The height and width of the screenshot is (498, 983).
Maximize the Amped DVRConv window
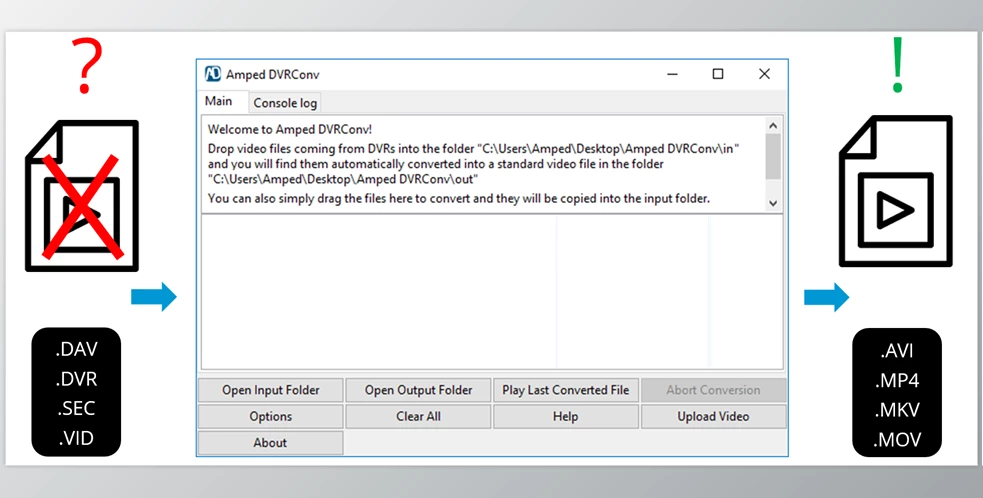coord(718,74)
